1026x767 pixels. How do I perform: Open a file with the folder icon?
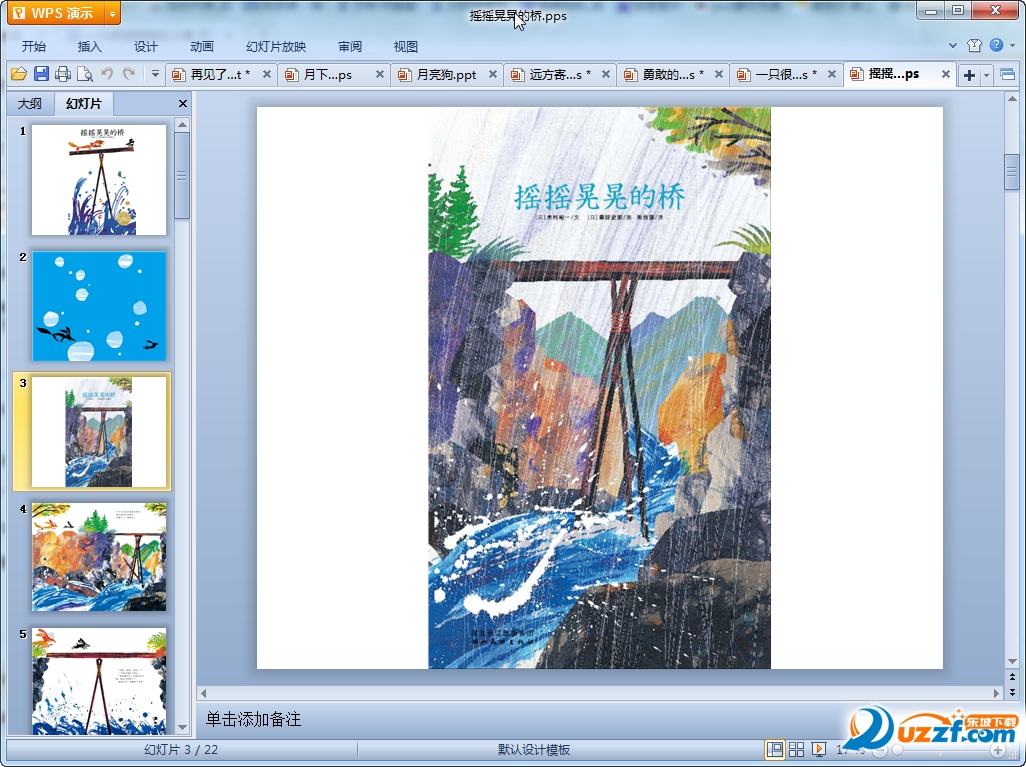tap(18, 74)
